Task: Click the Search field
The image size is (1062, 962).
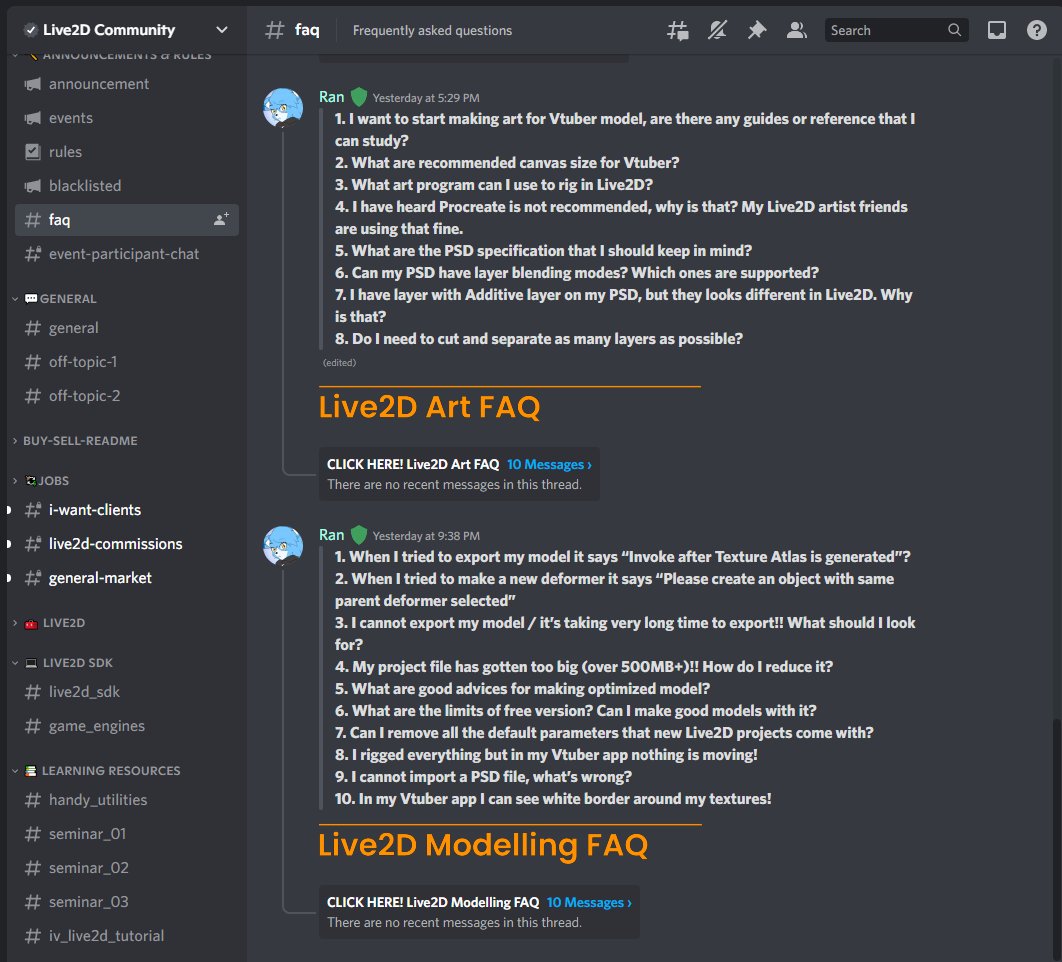Action: click(x=889, y=30)
